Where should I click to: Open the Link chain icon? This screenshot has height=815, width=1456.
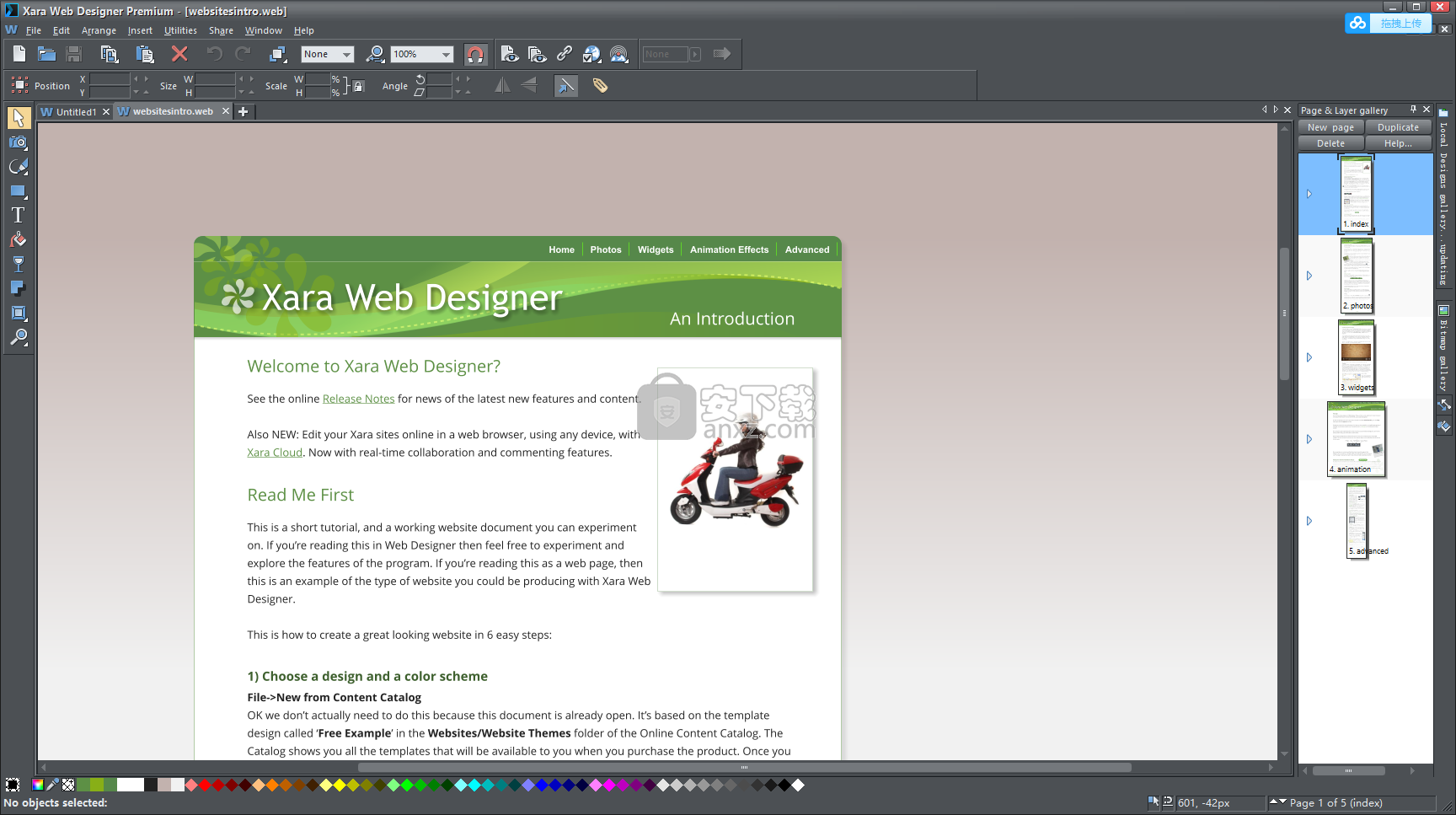click(x=565, y=54)
